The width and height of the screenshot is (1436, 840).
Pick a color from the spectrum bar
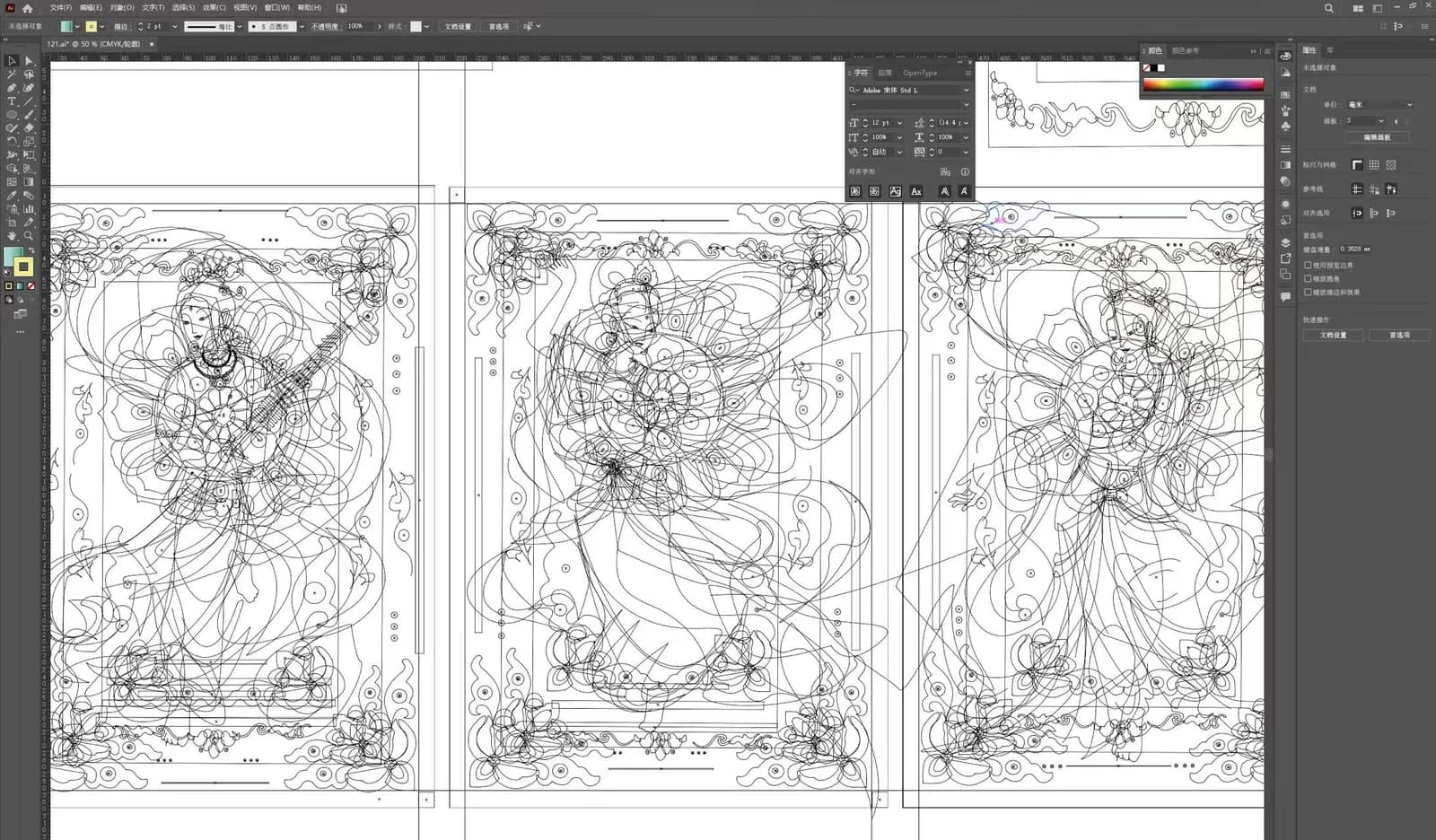pyautogui.click(x=1203, y=84)
